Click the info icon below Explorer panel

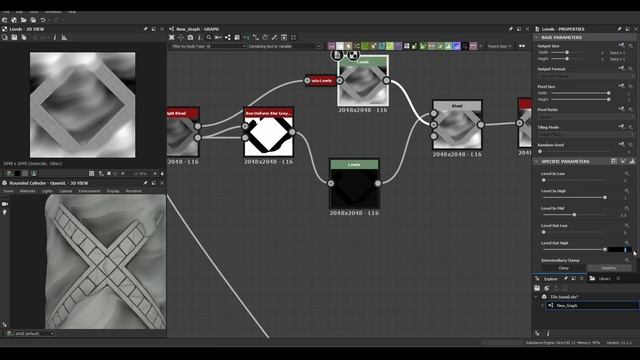point(548,333)
